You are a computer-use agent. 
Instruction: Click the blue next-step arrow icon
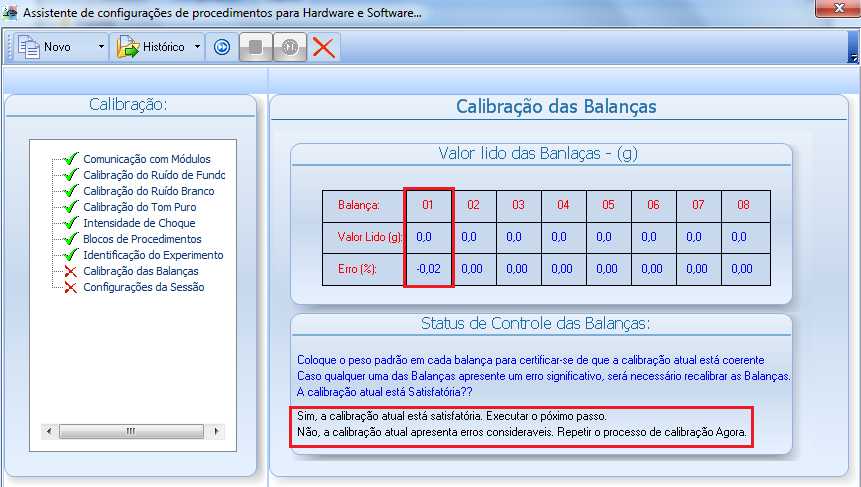[222, 47]
